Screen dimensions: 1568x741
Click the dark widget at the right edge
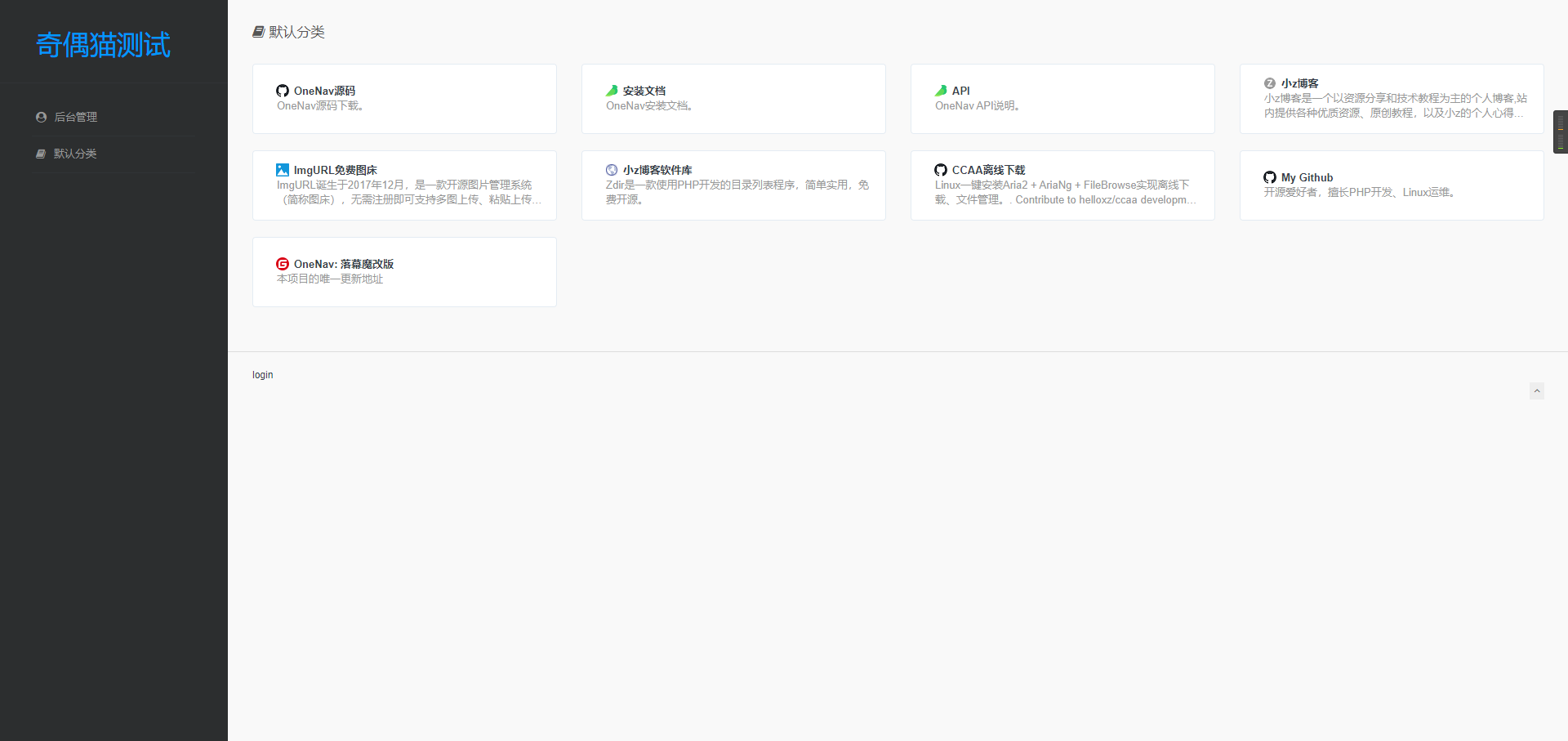click(1561, 132)
